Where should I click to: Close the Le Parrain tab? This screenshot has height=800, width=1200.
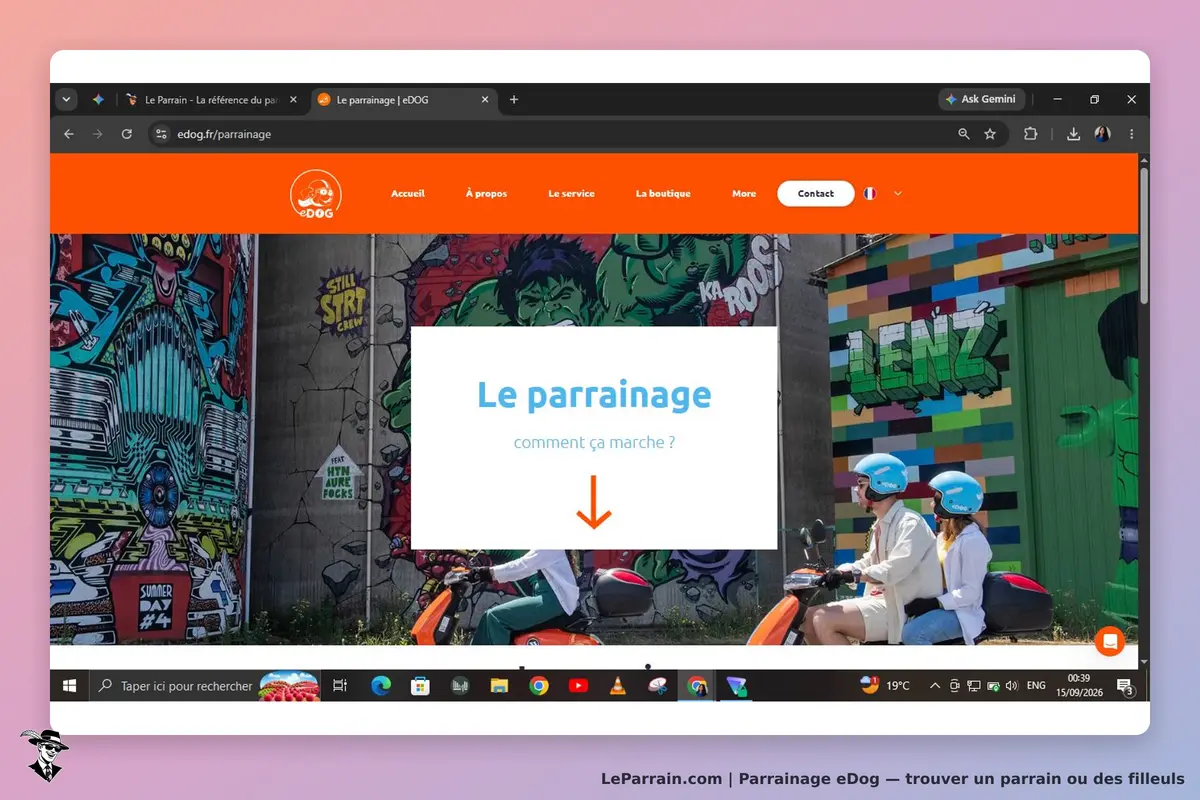(x=293, y=100)
